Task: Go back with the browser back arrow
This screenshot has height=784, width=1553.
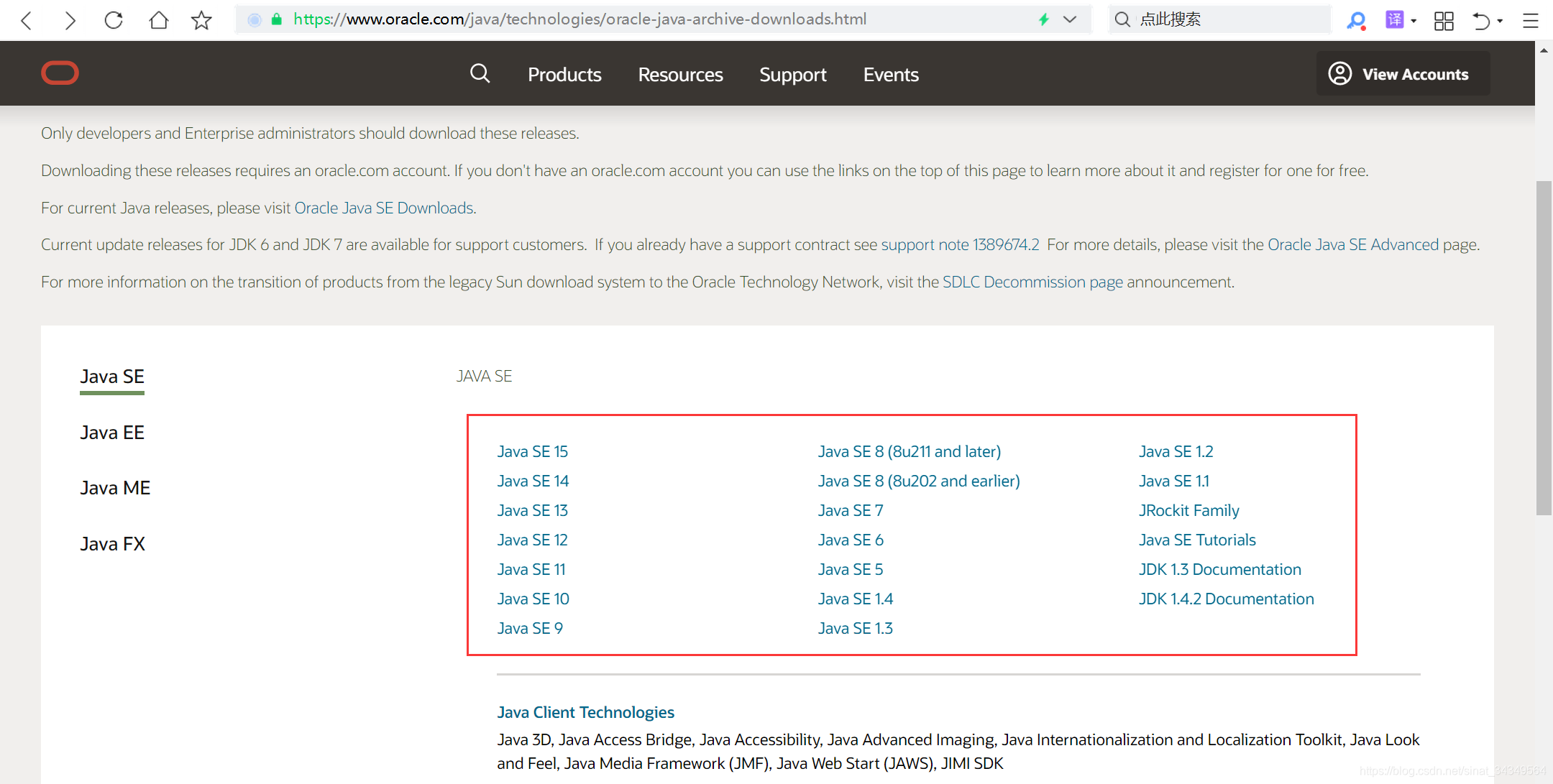Action: [x=27, y=20]
